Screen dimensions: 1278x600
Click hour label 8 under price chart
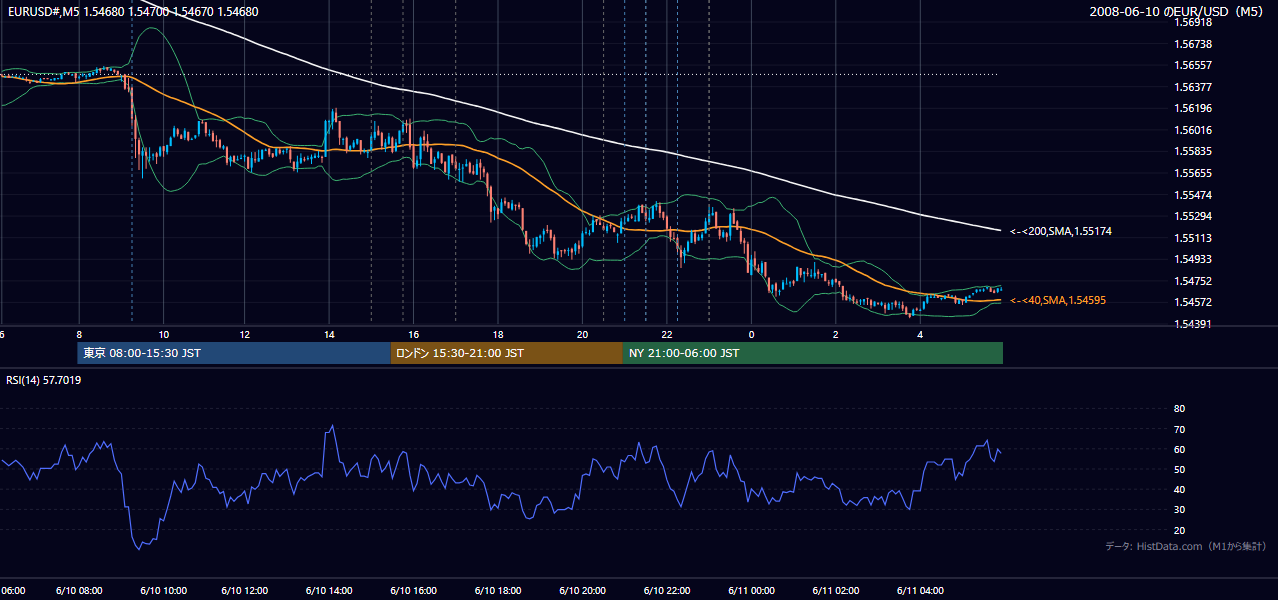tap(79, 334)
